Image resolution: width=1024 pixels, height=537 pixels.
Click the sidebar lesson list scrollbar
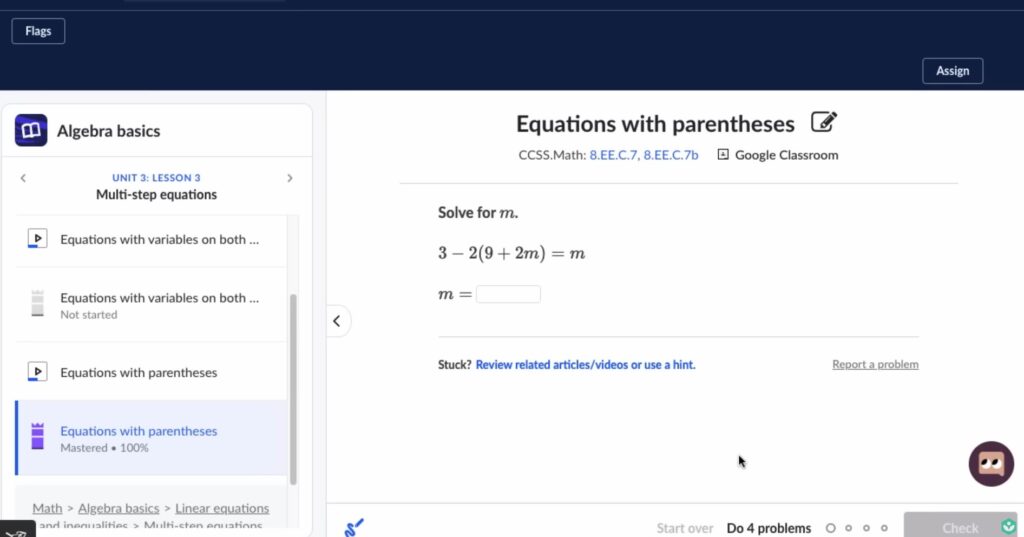pyautogui.click(x=293, y=389)
